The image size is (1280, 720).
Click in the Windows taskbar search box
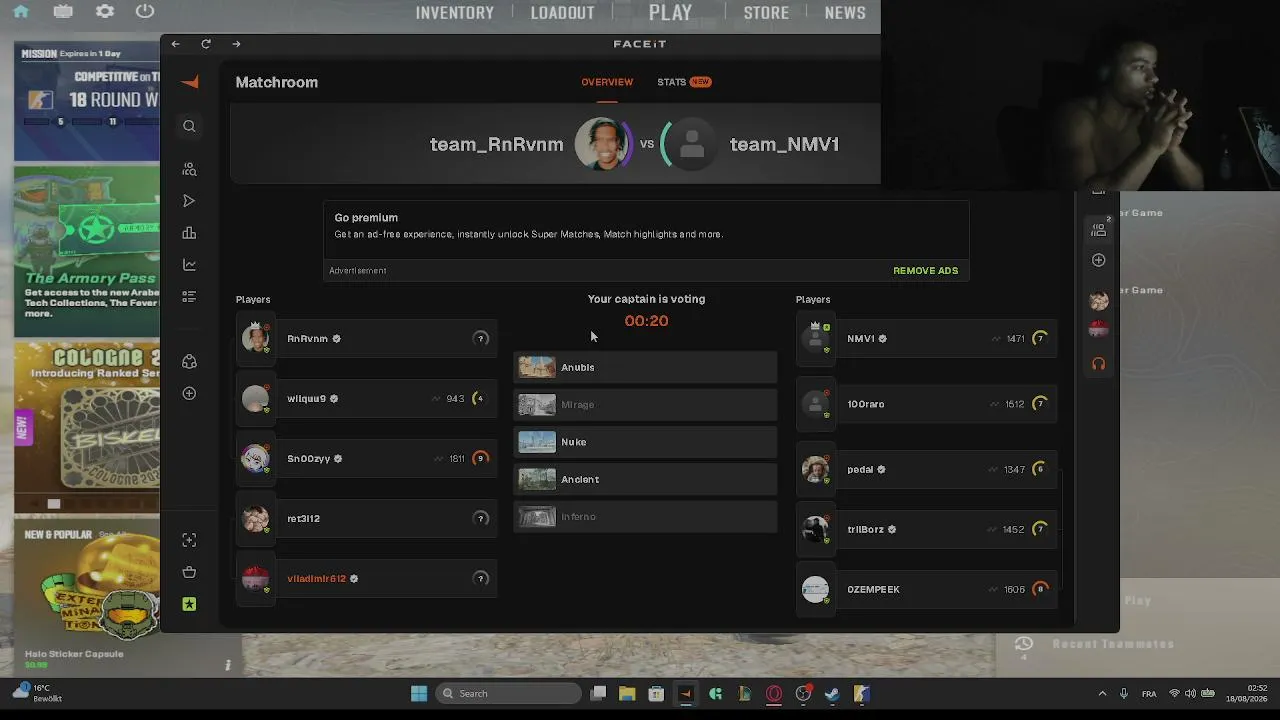tap(508, 694)
